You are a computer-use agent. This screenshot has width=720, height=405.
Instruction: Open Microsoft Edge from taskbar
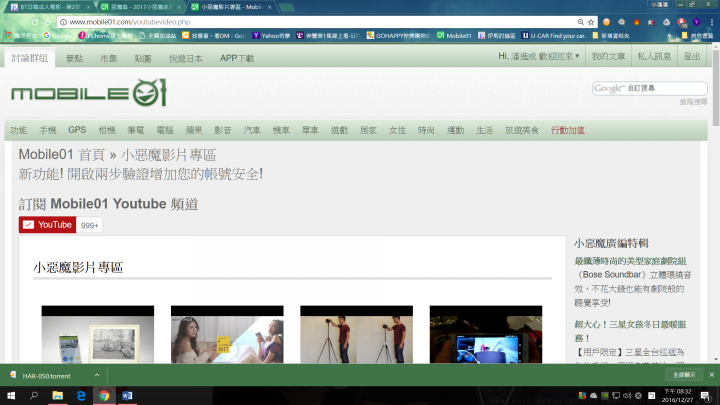[81, 395]
